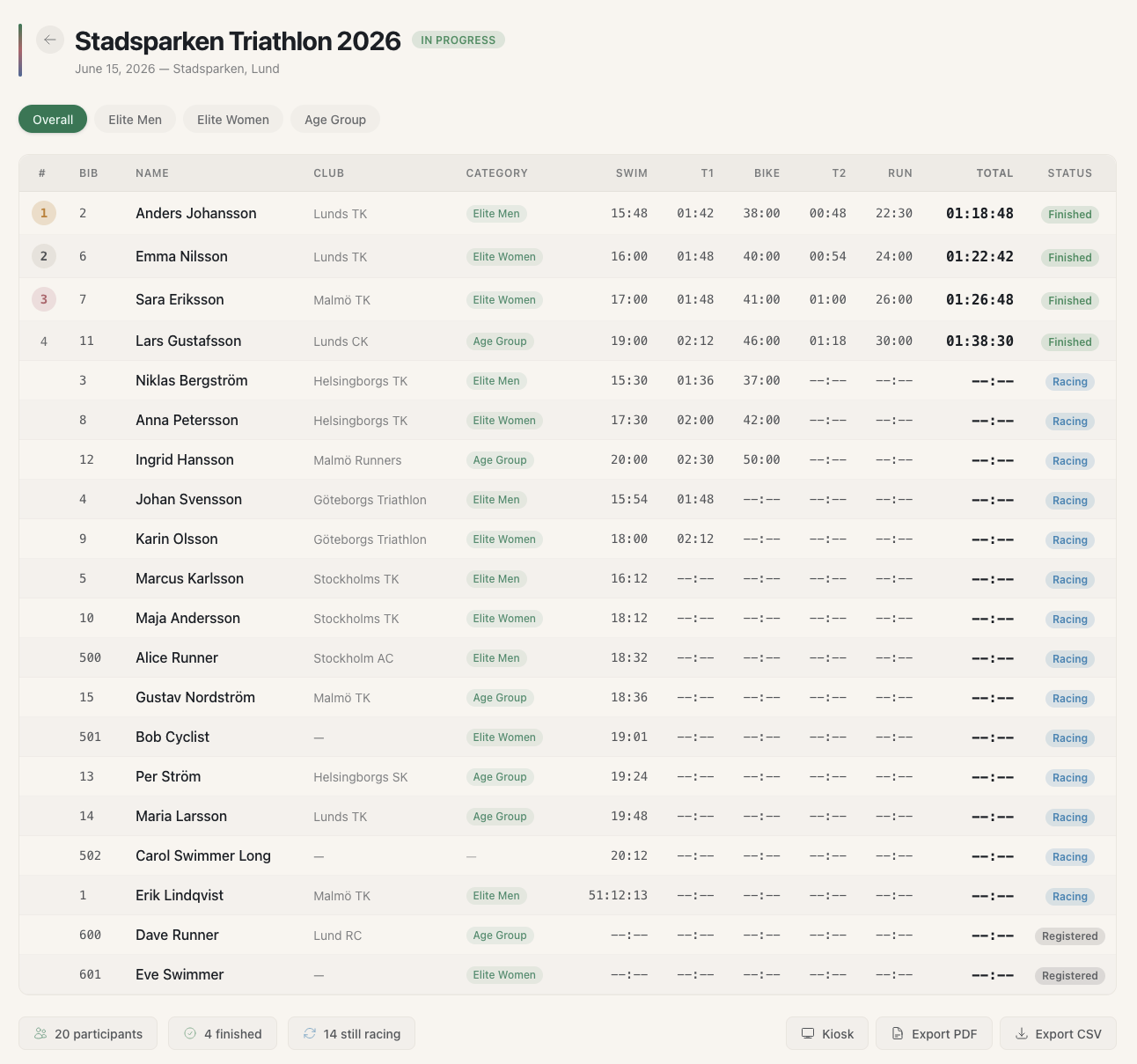Click the 14 still racing chip

tap(351, 1034)
